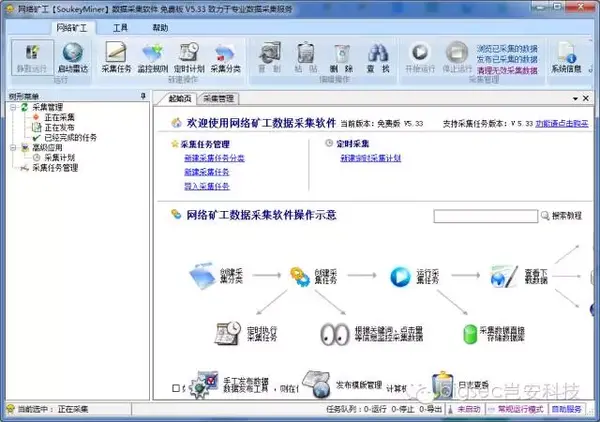Viewport: 600px width, 422px height.
Task: Pin the 树形菜单 panel with pushpin
Action: [x=143, y=96]
